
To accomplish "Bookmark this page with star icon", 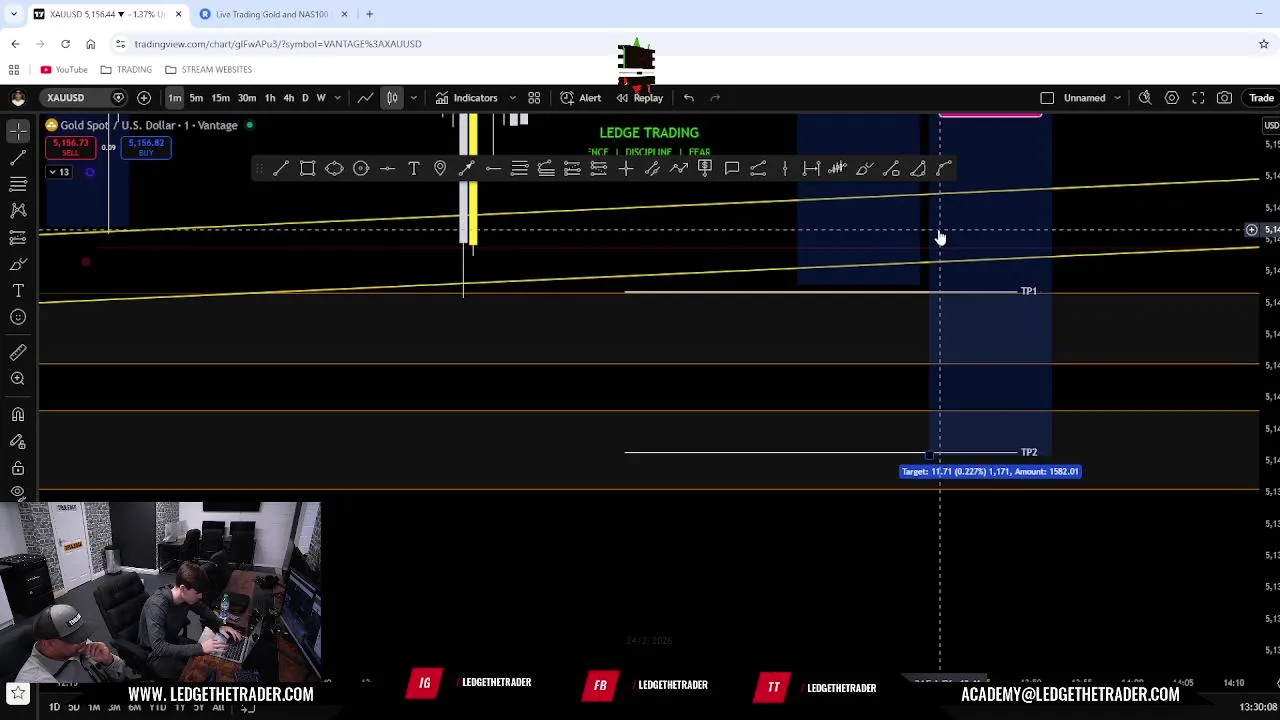I will click(1264, 44).
